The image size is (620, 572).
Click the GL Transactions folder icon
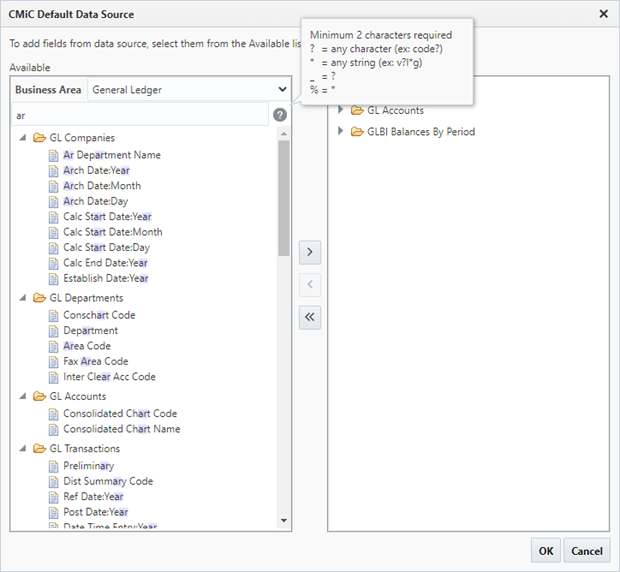pos(39,448)
